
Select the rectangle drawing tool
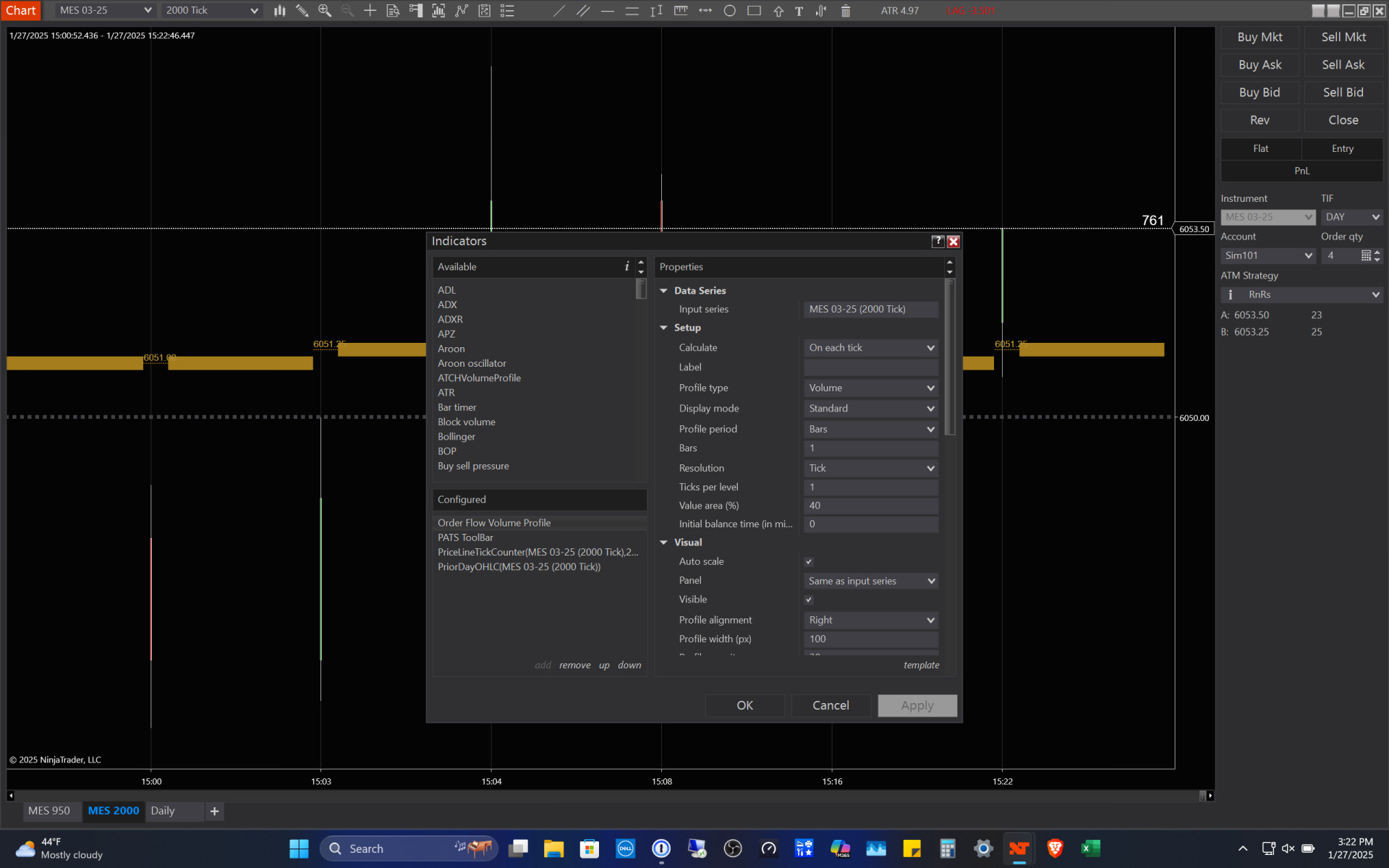click(754, 11)
